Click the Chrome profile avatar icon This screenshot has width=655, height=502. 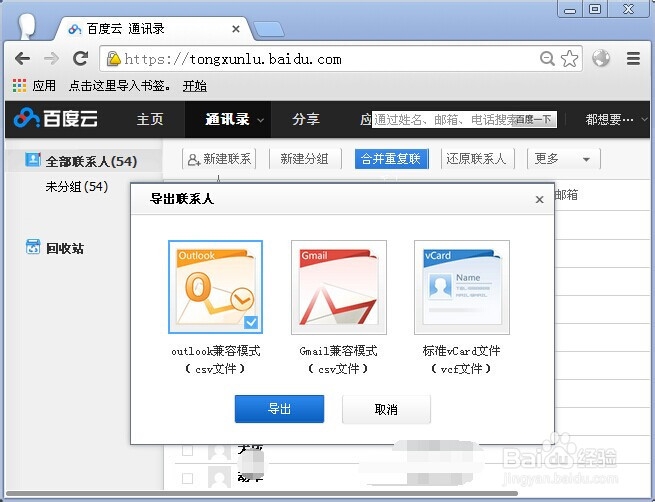(x=28, y=26)
